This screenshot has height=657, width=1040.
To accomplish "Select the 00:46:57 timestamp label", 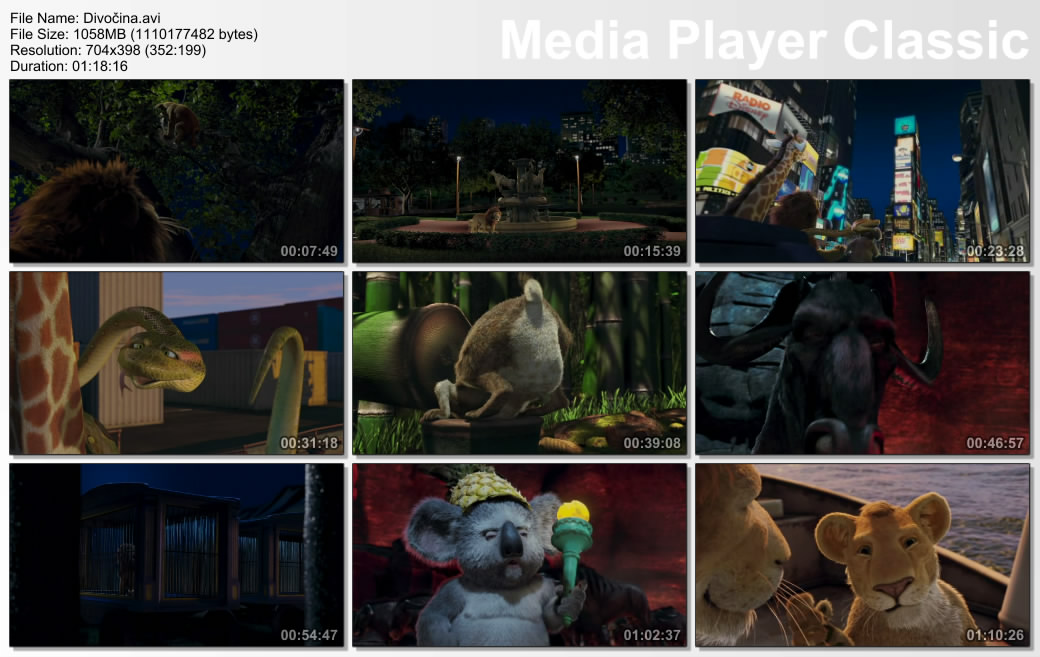I will click(995, 443).
